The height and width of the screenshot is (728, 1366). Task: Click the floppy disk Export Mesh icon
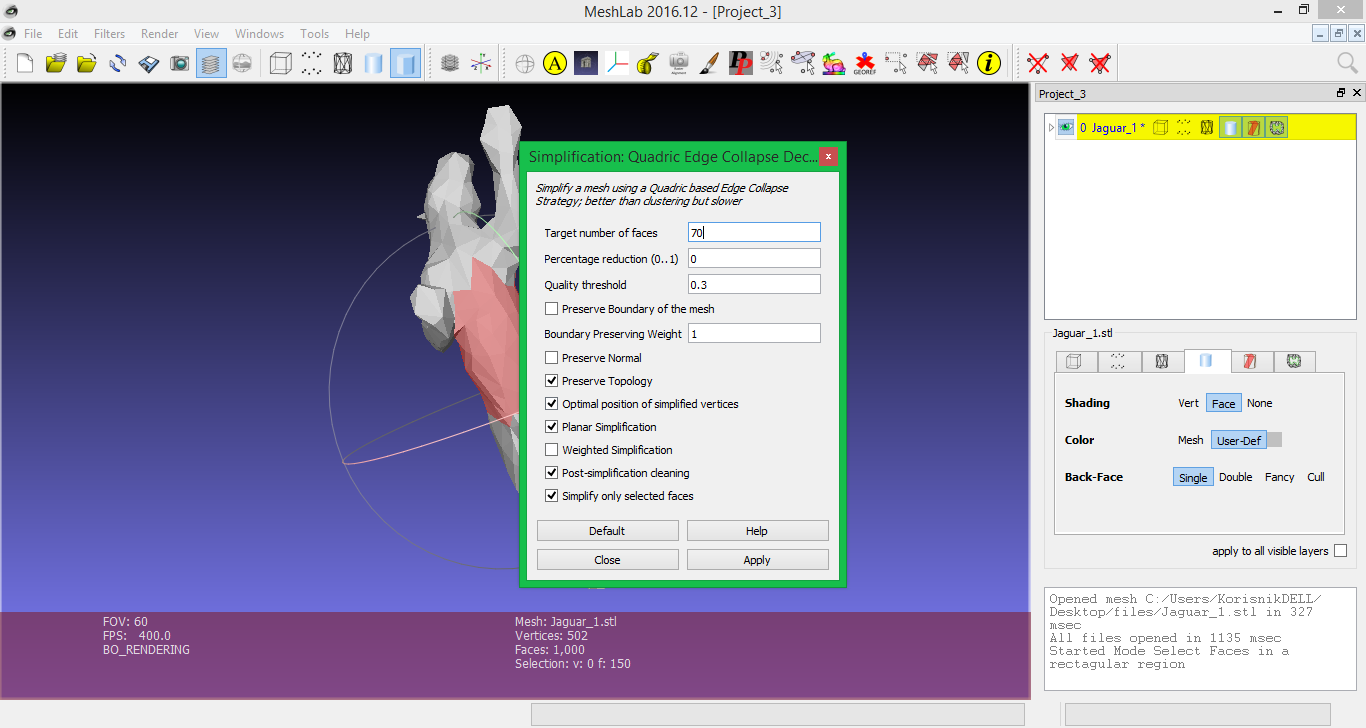149,64
